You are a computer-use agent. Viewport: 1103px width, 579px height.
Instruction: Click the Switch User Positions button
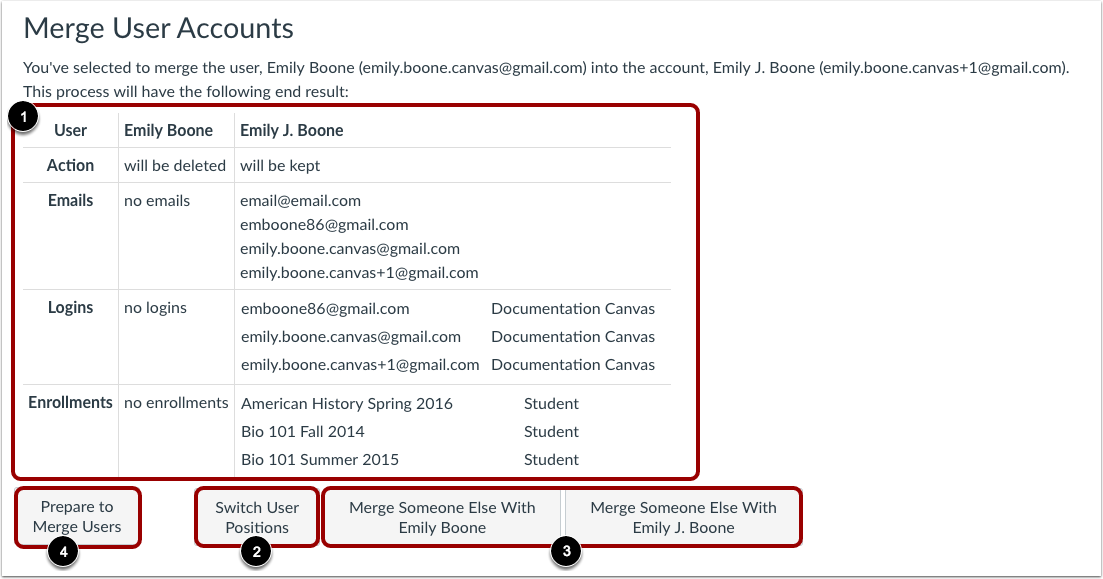tap(256, 516)
